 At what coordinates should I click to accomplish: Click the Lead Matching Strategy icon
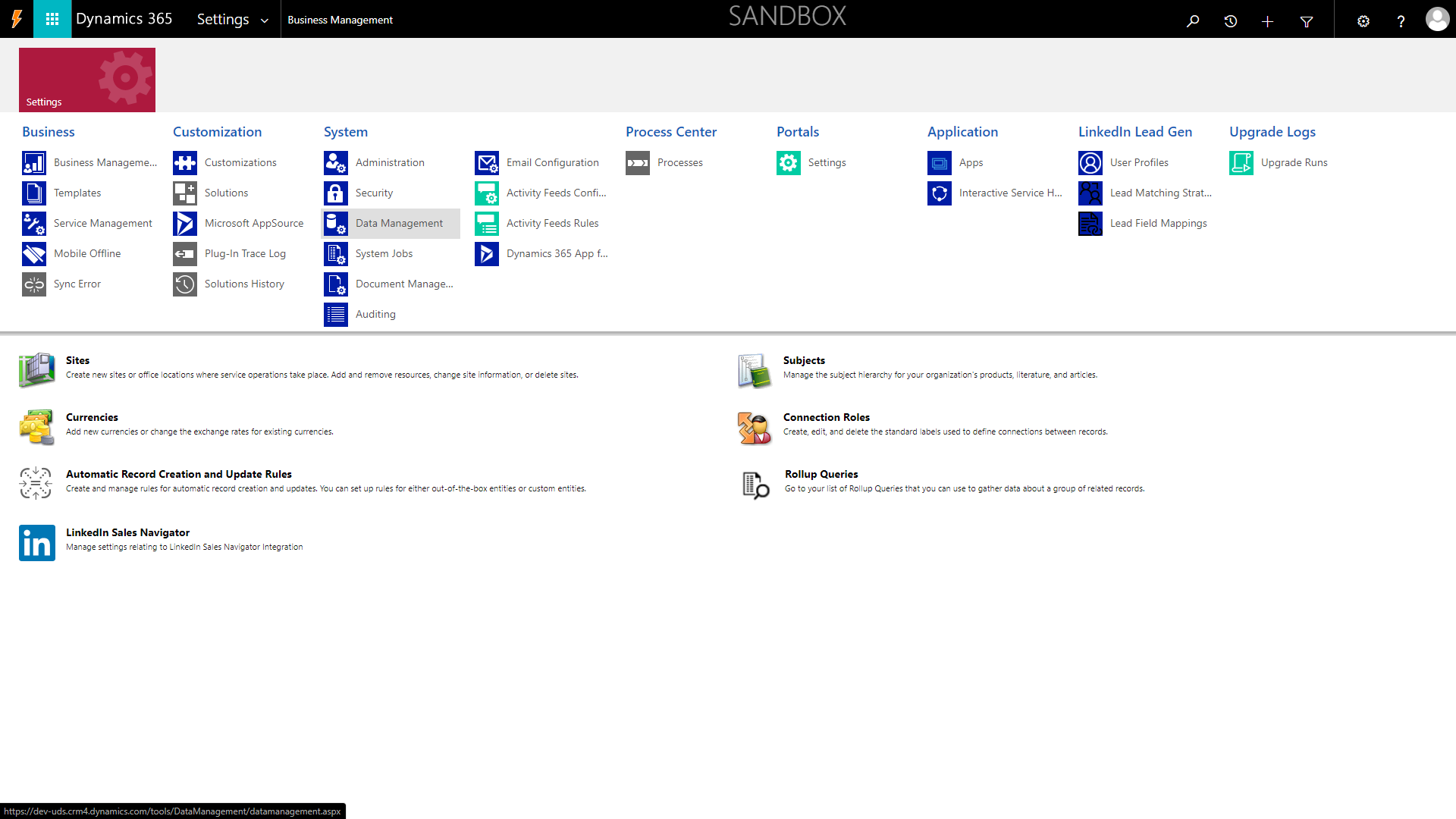coord(1090,193)
